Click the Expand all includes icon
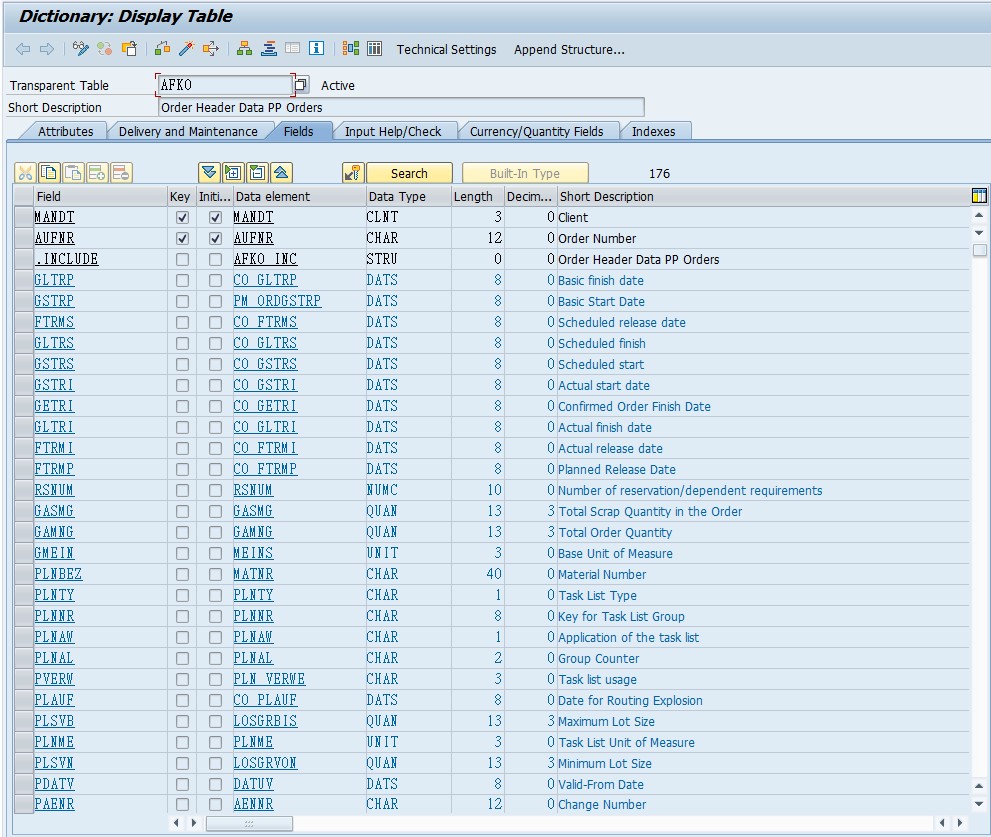Screen dimensions: 991x837 233,173
